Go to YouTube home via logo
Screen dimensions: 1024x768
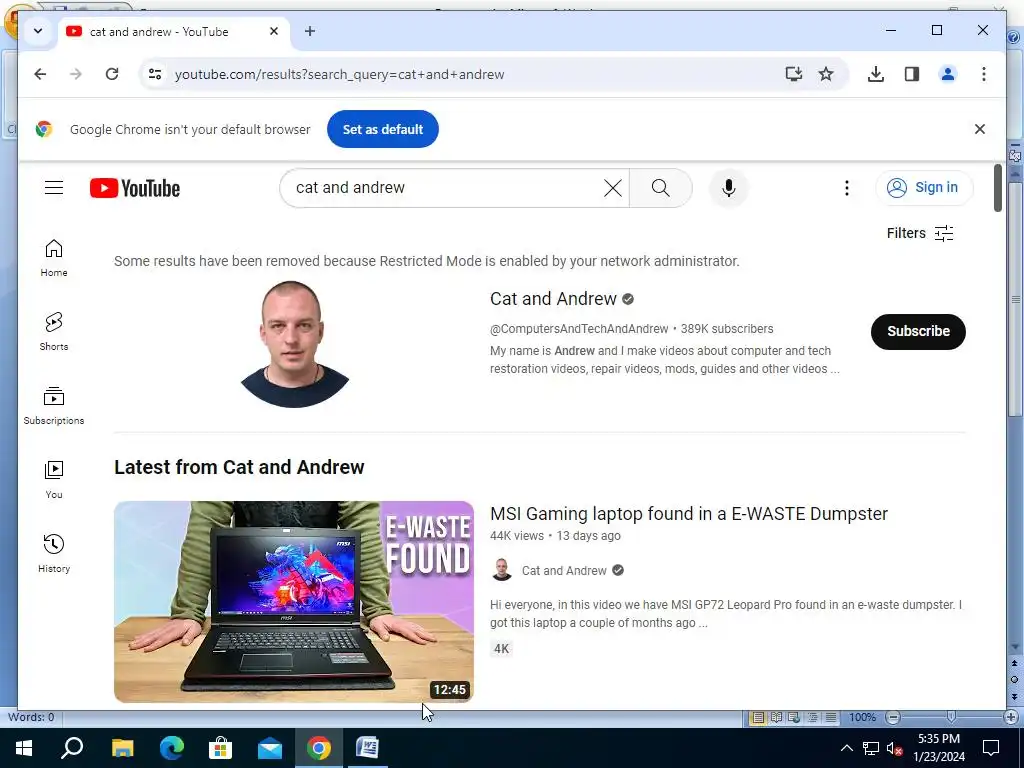click(x=135, y=188)
